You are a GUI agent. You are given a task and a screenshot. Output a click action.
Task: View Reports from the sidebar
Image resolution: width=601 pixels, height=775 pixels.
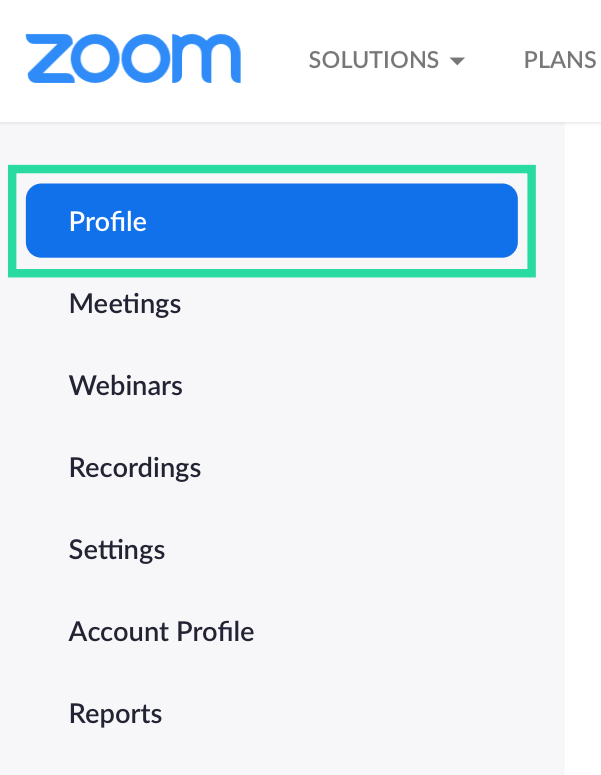[x=115, y=713]
